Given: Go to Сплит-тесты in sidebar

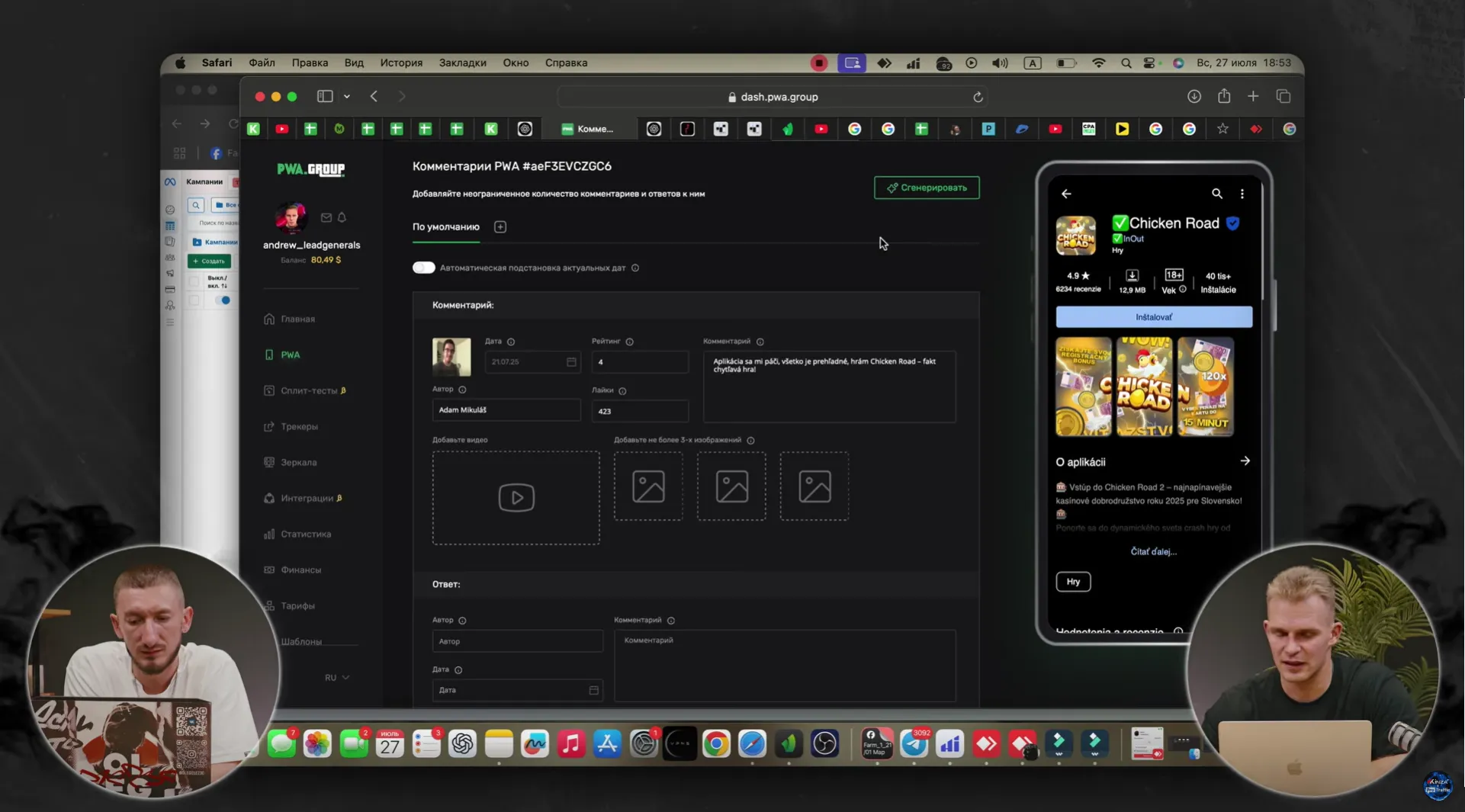Looking at the screenshot, I should click(x=305, y=390).
